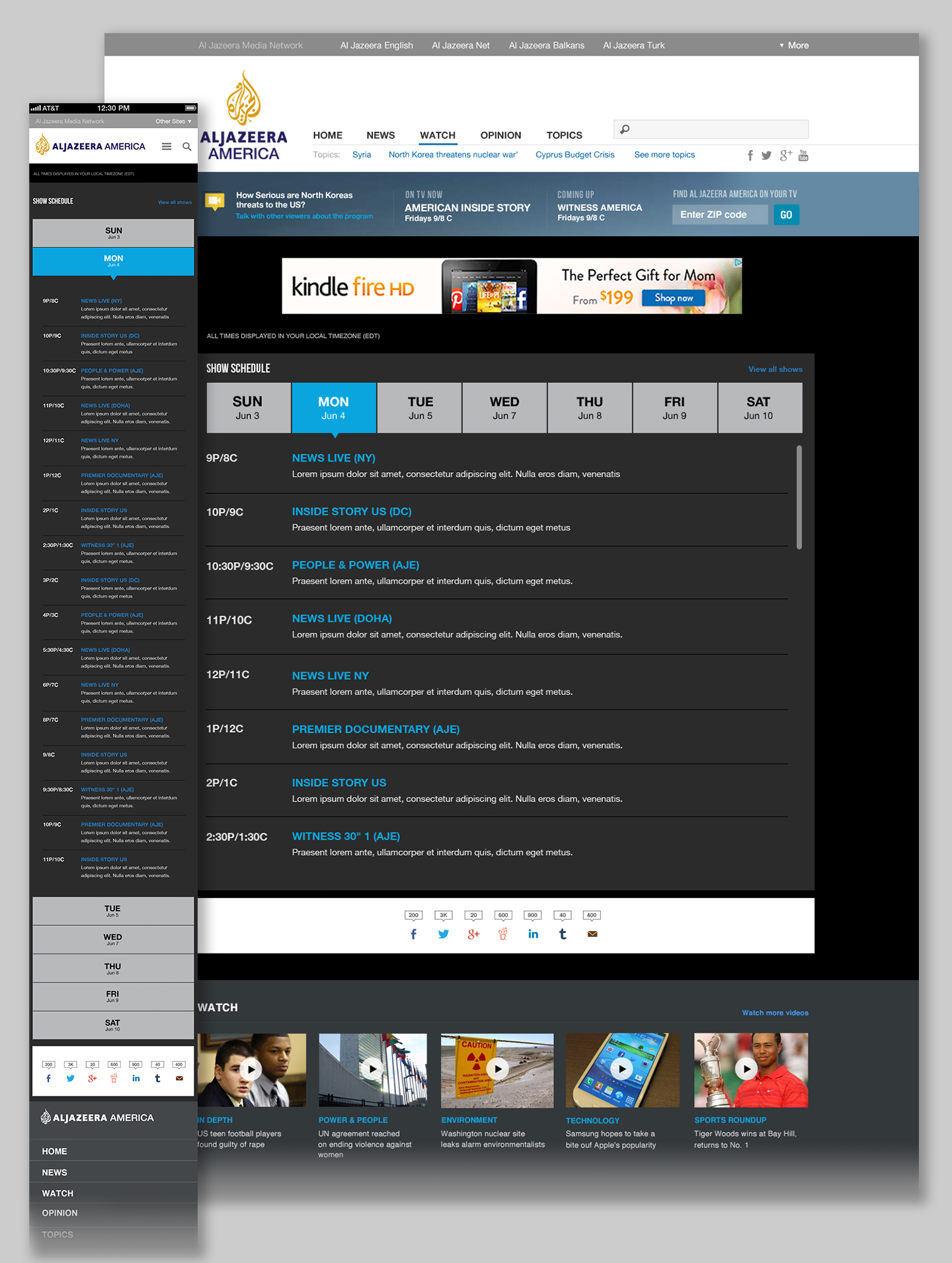This screenshot has height=1263, width=952.
Task: Click the mobile header Al Jazeera America logo
Action: click(x=90, y=145)
